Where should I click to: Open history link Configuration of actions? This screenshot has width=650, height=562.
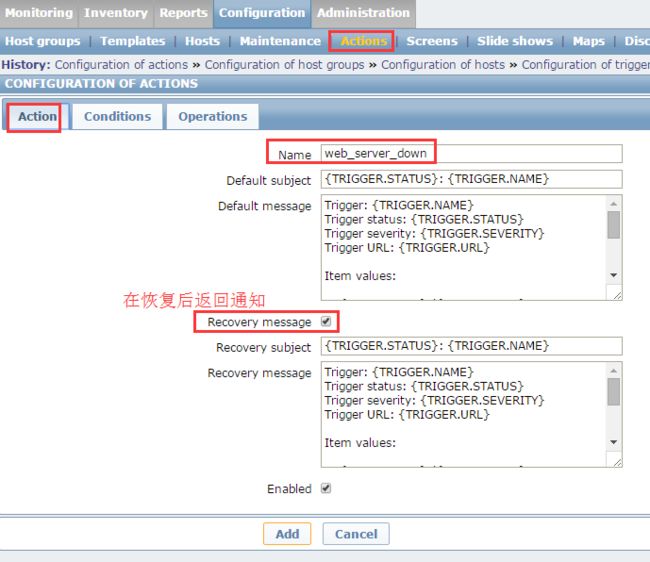(121, 65)
